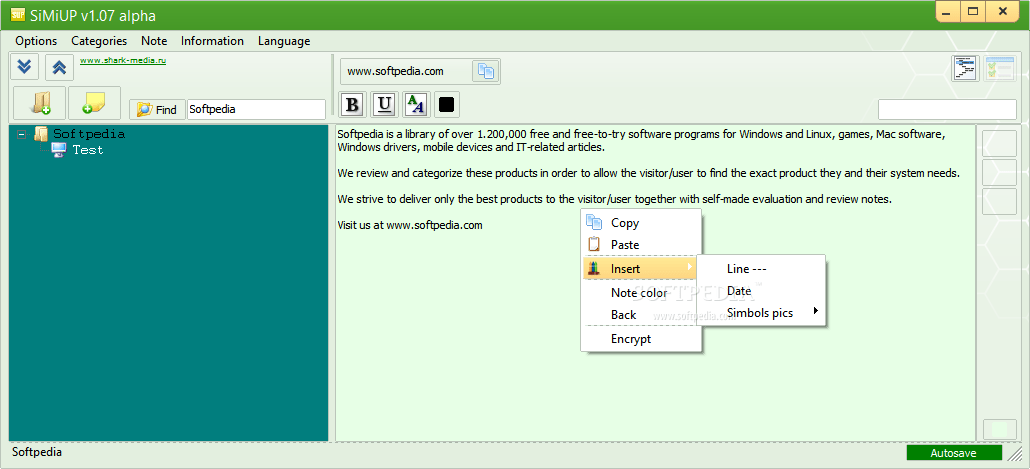Collapse all with the double up-arrow button

pyautogui.click(x=59, y=67)
